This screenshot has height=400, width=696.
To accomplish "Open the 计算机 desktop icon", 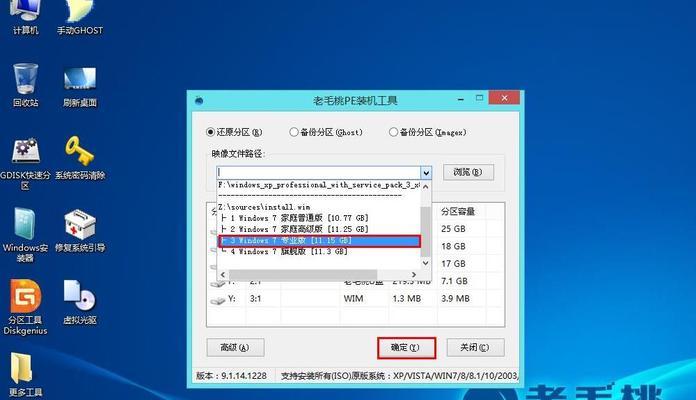I will (x=25, y=17).
